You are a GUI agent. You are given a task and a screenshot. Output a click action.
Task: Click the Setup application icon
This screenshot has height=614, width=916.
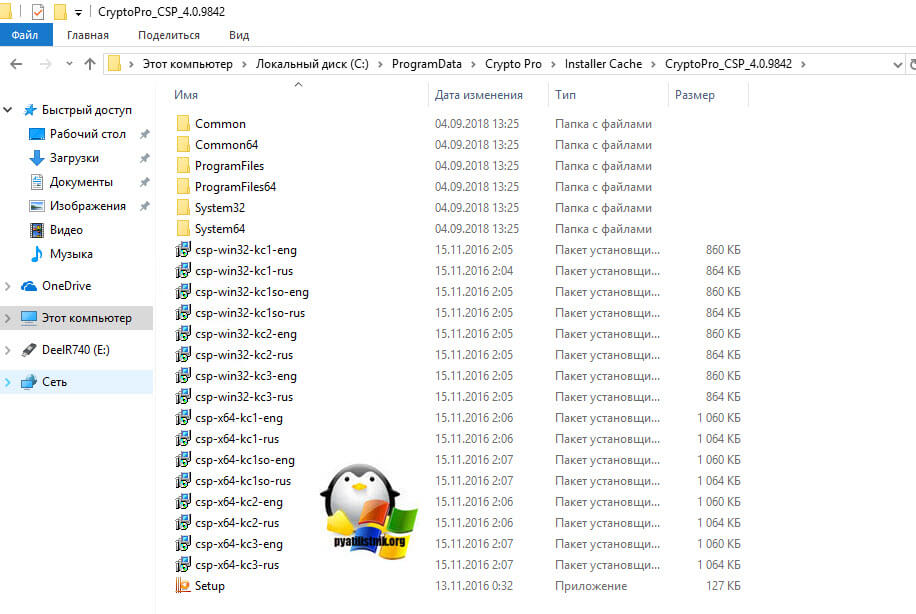tap(183, 586)
